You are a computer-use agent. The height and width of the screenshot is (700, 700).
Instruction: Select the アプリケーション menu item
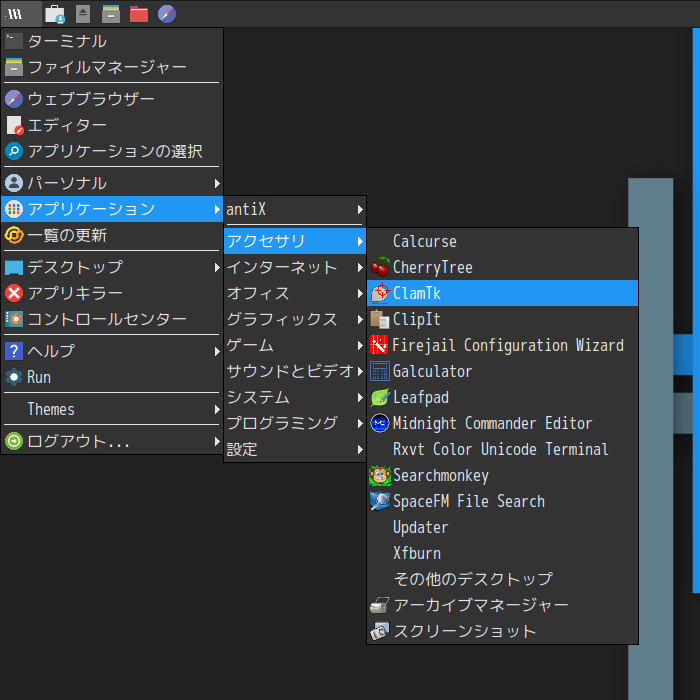[x=112, y=209]
